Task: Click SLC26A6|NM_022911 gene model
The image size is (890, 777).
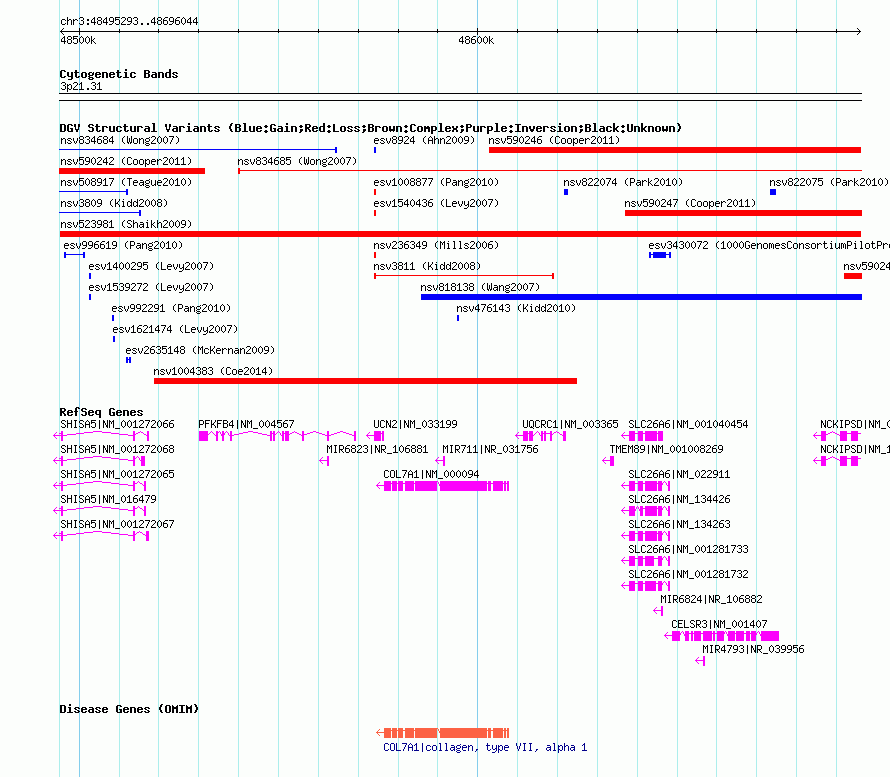Action: pos(646,486)
